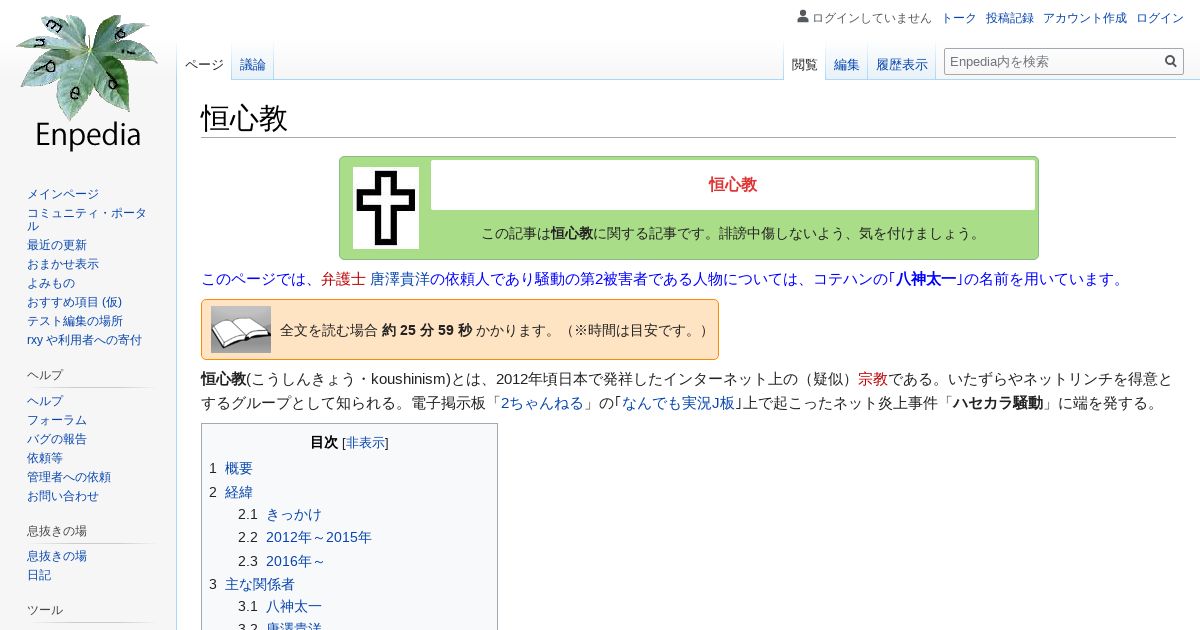Open the ヘルプ link below its section heading
The height and width of the screenshot is (630, 1200).
45,401
